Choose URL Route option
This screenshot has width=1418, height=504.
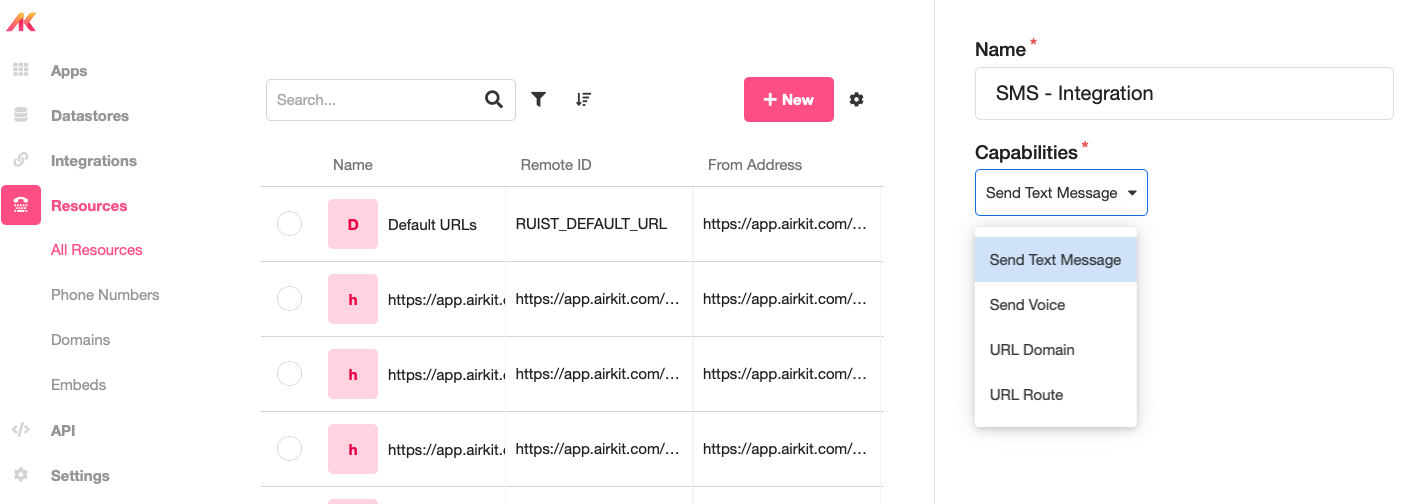(x=1055, y=395)
